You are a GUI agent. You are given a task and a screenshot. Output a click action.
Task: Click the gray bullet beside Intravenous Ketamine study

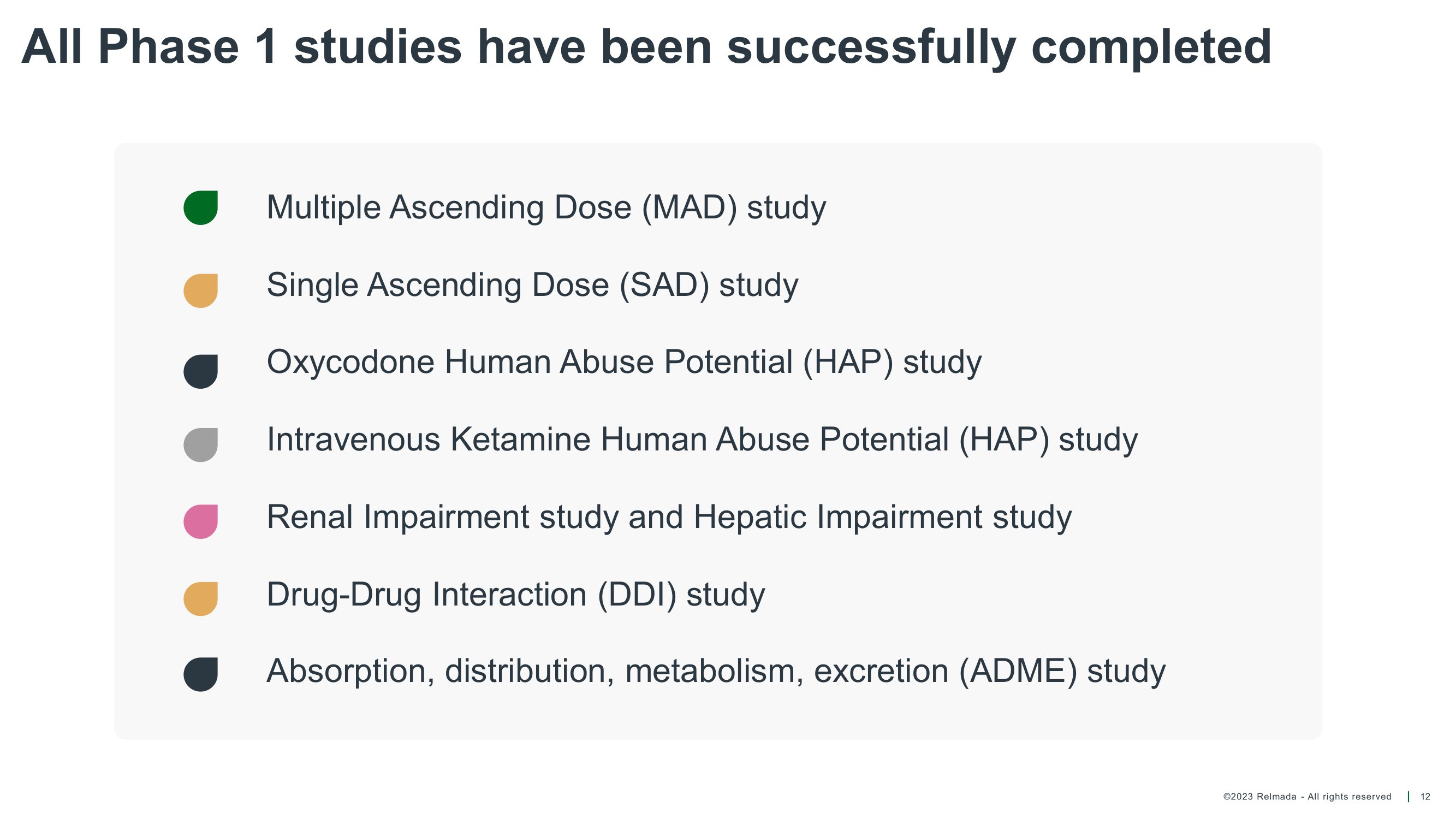201,445
